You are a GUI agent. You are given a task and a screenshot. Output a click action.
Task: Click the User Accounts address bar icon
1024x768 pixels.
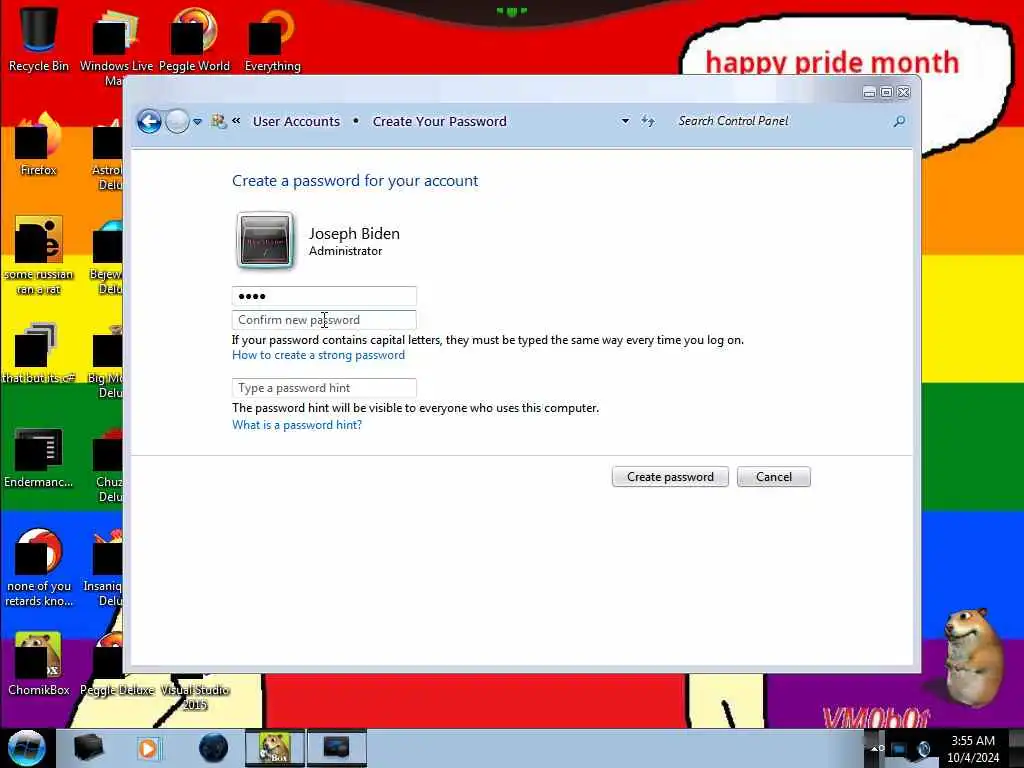(x=219, y=121)
